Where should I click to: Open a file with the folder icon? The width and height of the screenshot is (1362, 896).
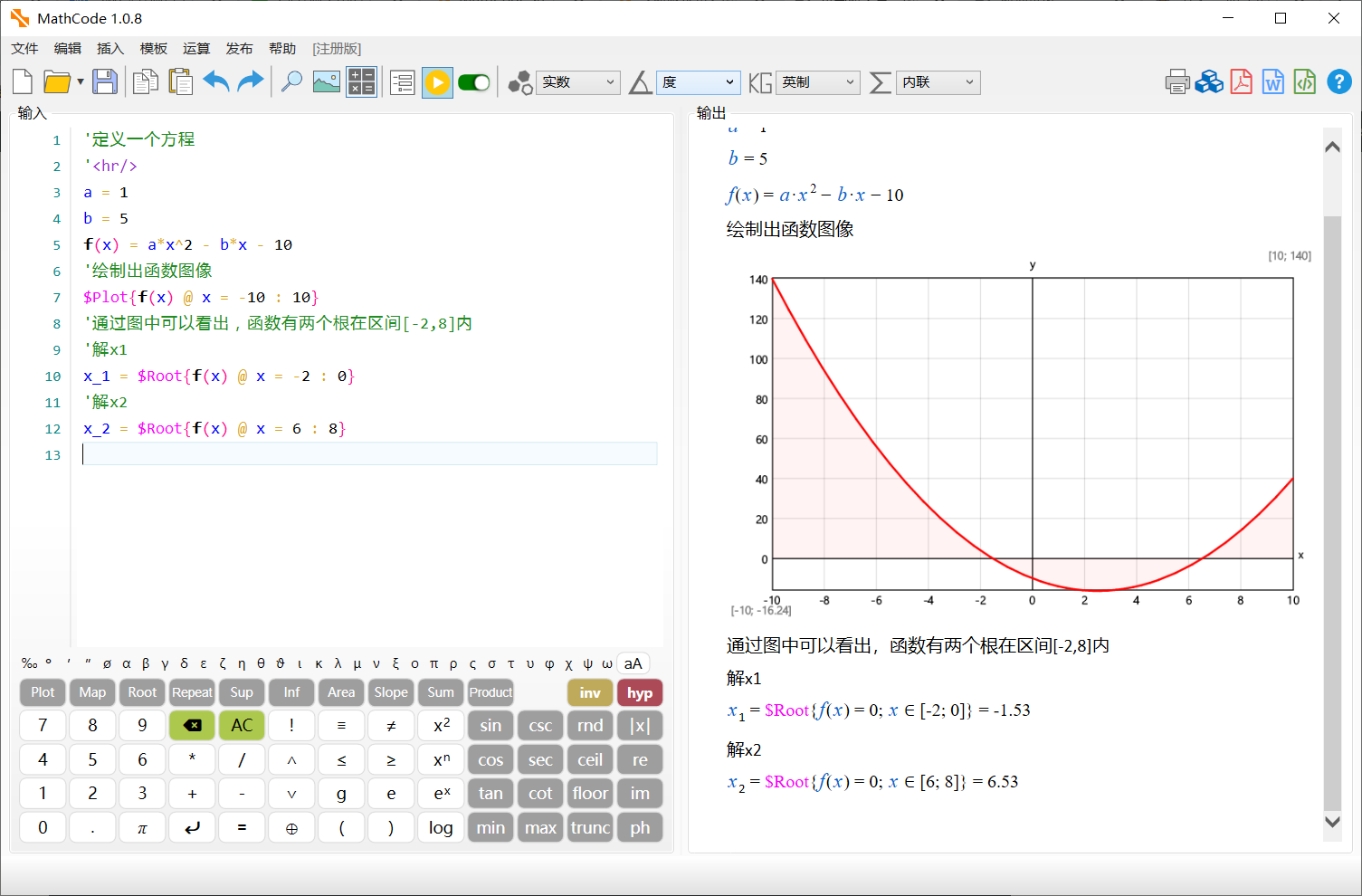point(57,82)
